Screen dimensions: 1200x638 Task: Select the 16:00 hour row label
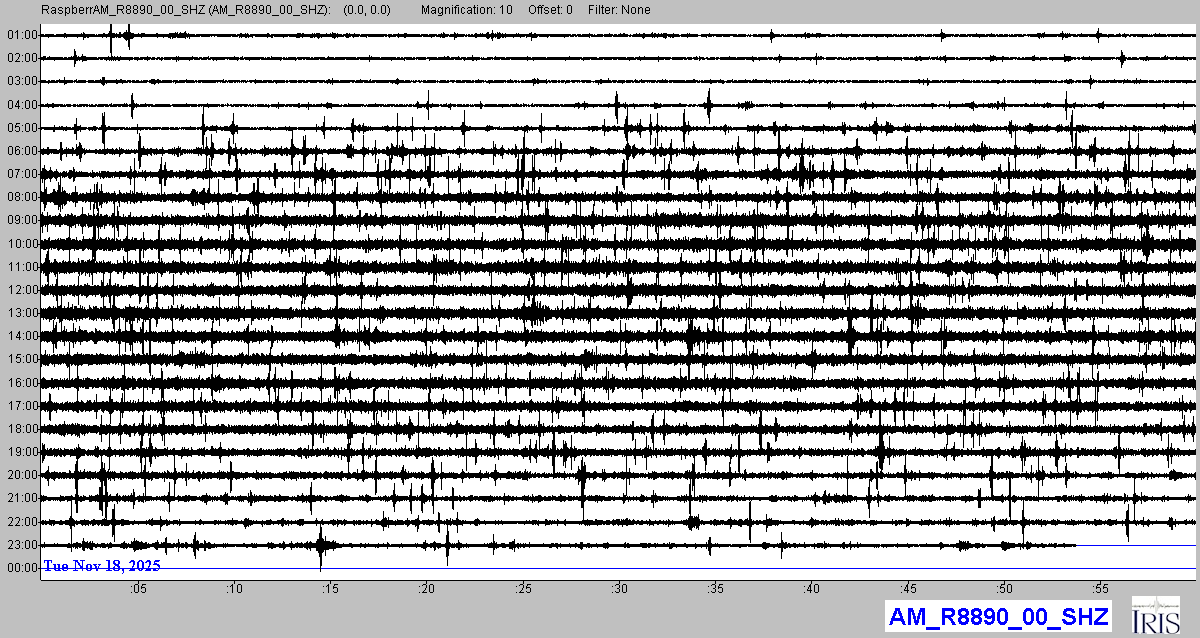click(x=21, y=383)
